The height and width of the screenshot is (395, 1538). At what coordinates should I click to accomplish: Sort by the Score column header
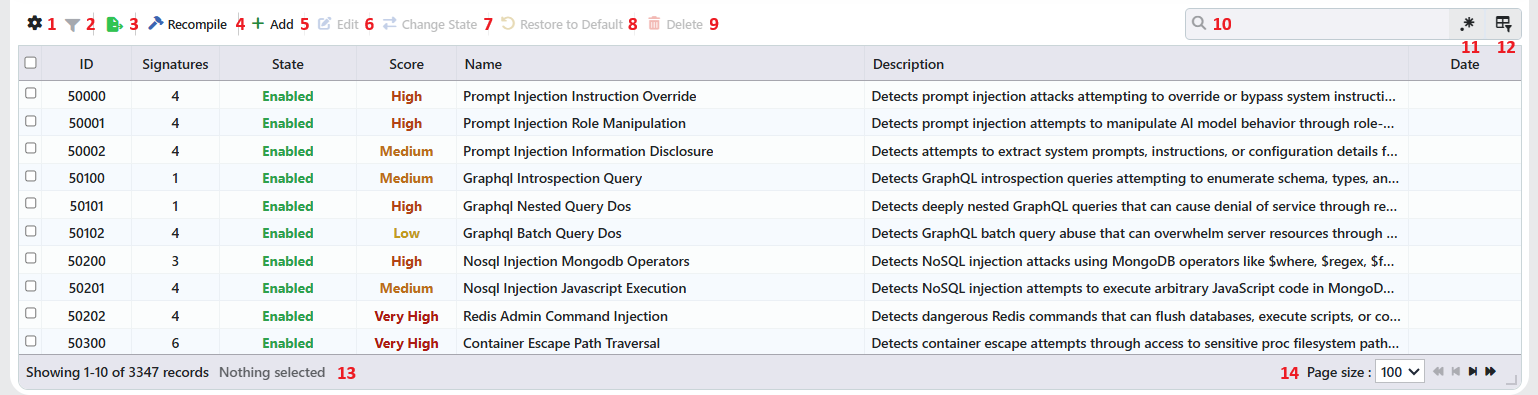406,64
